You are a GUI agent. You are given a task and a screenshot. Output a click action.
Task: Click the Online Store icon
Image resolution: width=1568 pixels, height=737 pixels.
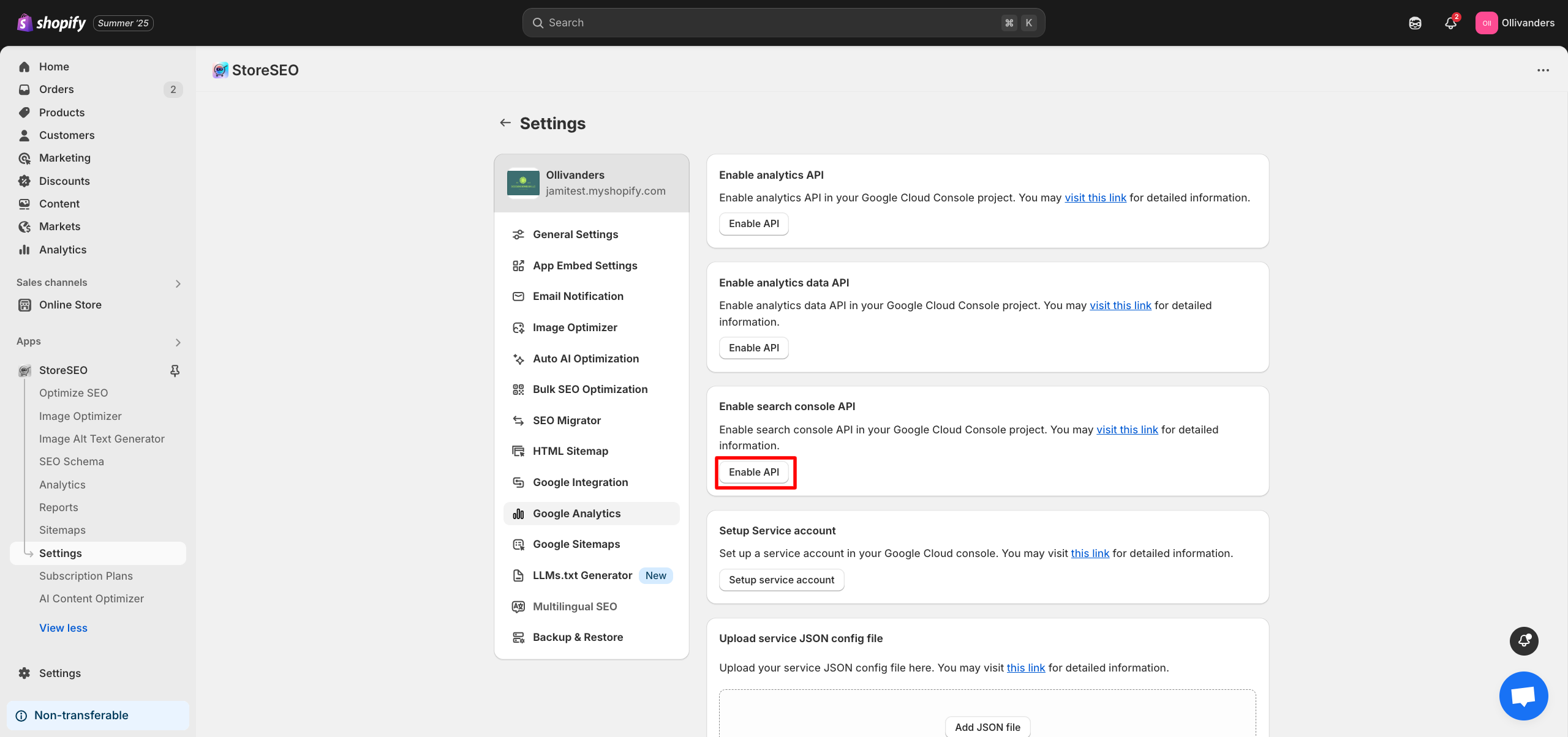(x=24, y=305)
